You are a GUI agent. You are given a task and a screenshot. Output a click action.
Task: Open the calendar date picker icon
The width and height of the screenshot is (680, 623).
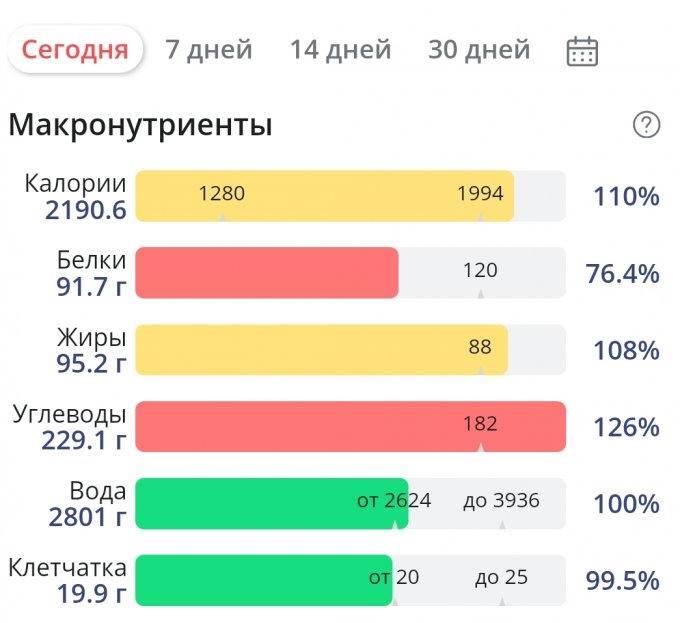coord(582,50)
